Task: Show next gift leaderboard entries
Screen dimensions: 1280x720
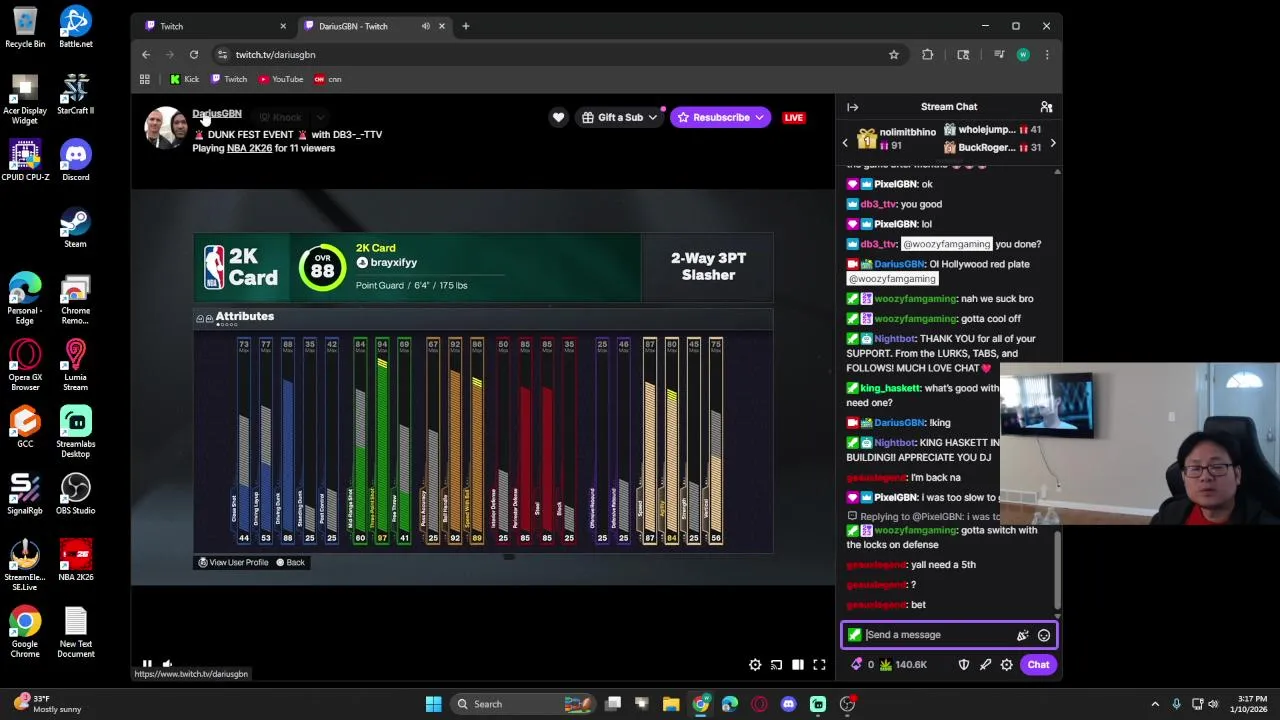Action: pyautogui.click(x=1052, y=144)
